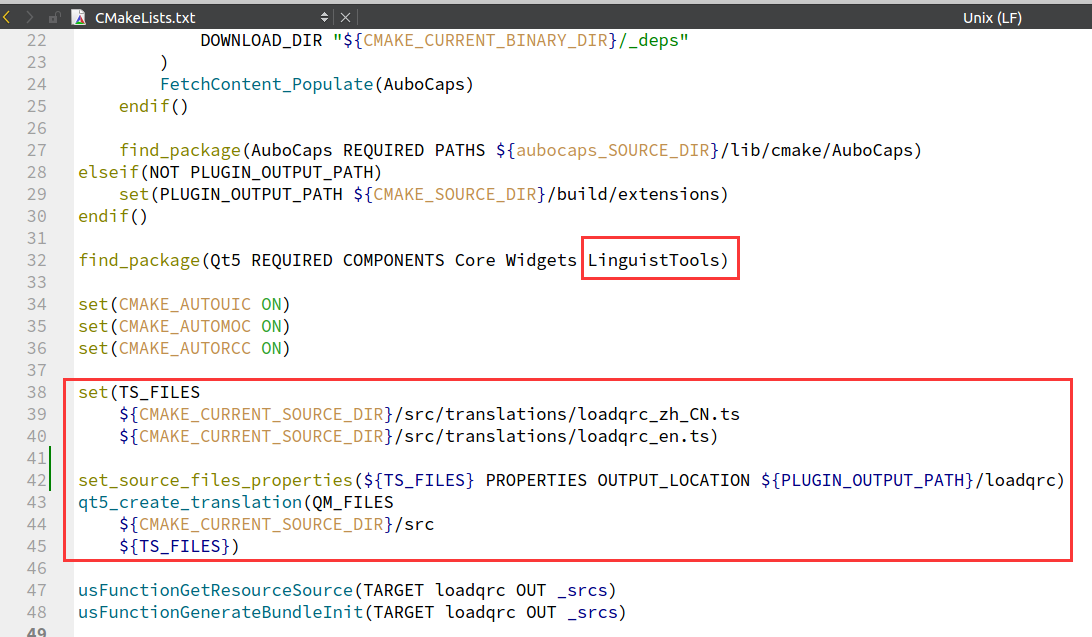This screenshot has width=1092, height=637.
Task: Go forward with the right arrow icon
Action: 29,17
